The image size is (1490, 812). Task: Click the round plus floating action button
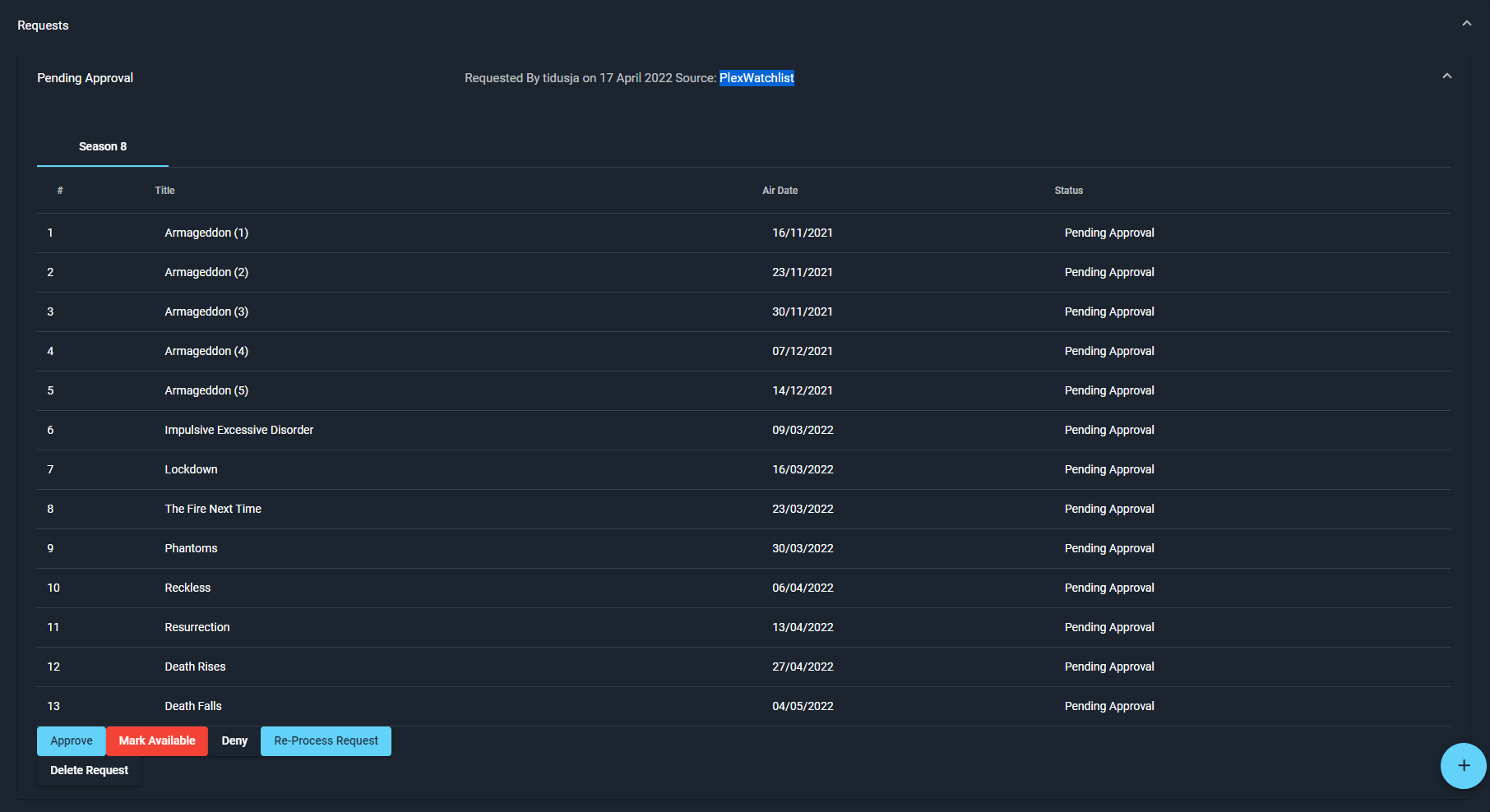[1463, 766]
